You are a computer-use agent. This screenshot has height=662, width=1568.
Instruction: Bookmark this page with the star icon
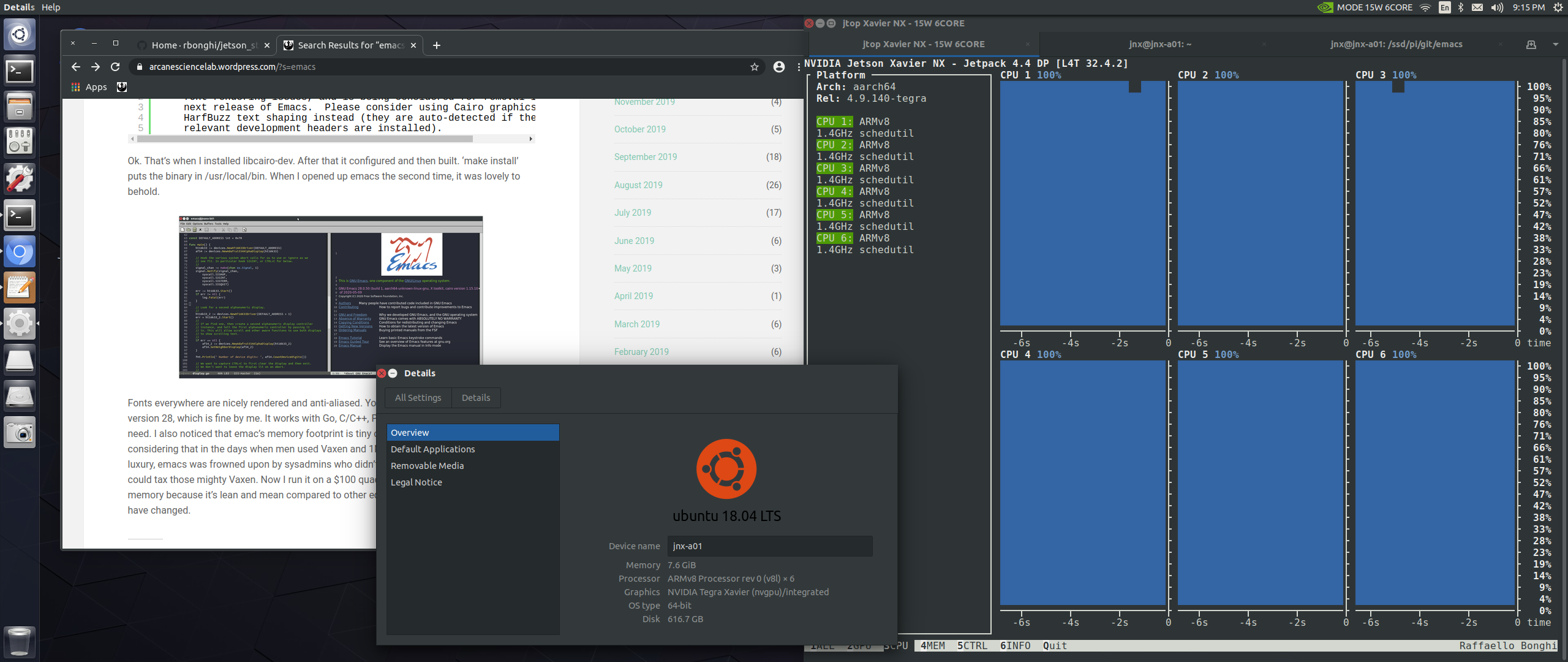tap(755, 67)
